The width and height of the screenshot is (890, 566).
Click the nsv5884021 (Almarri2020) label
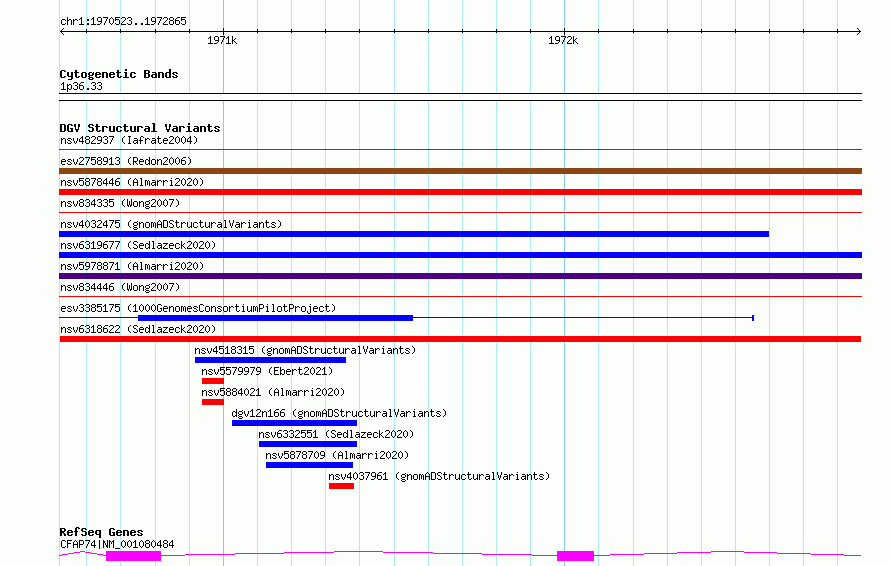pos(273,392)
